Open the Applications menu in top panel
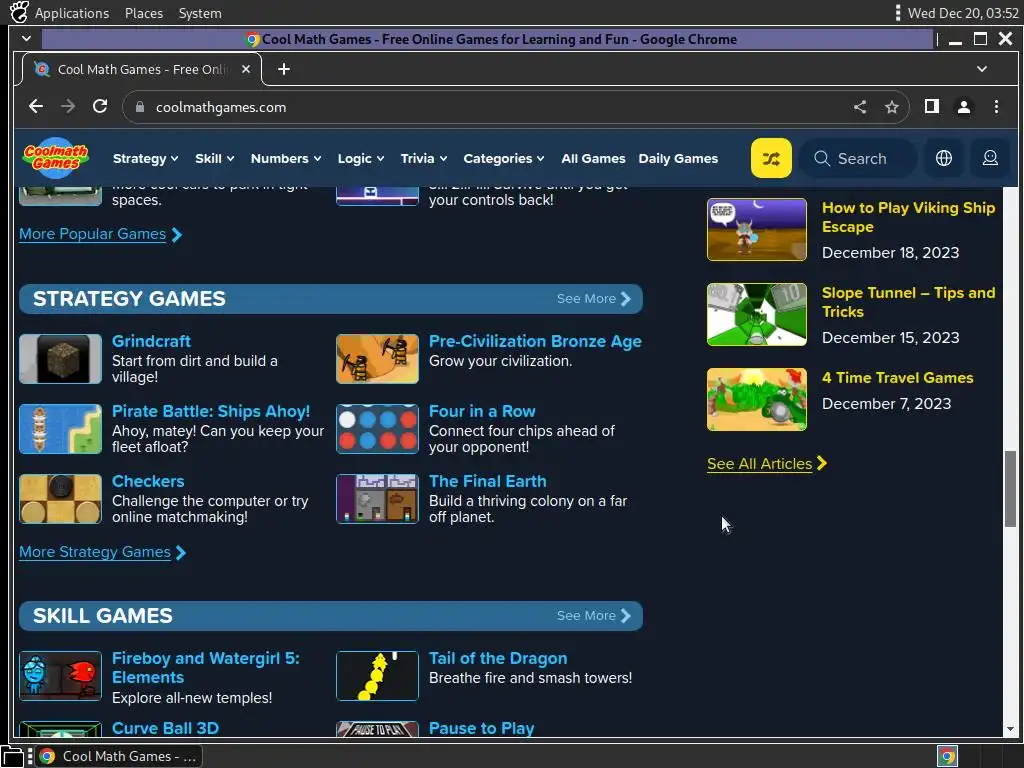 tap(72, 13)
